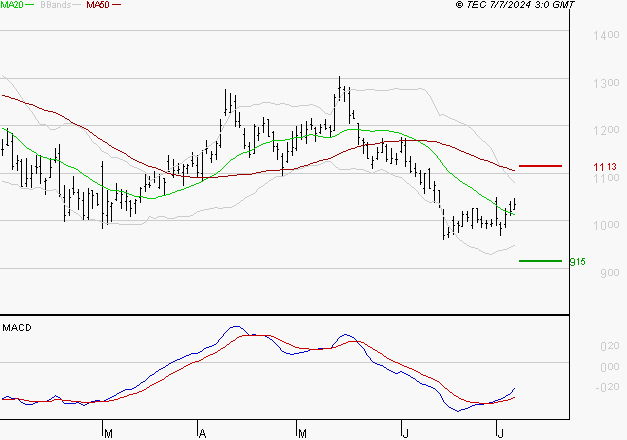This screenshot has width=627, height=440.
Task: Click the 020 MACD axis label
Action: pos(610,346)
